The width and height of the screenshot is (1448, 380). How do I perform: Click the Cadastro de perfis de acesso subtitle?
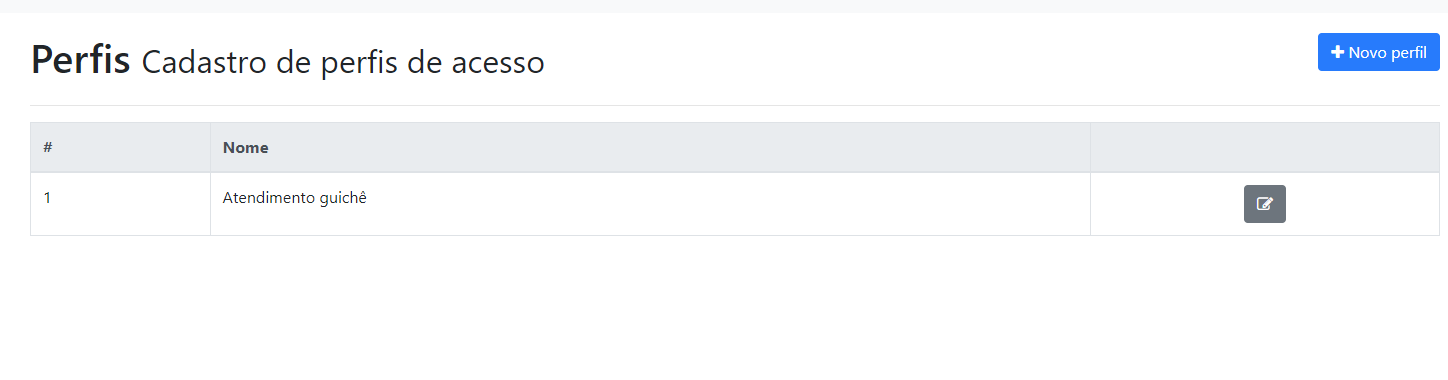click(x=343, y=63)
